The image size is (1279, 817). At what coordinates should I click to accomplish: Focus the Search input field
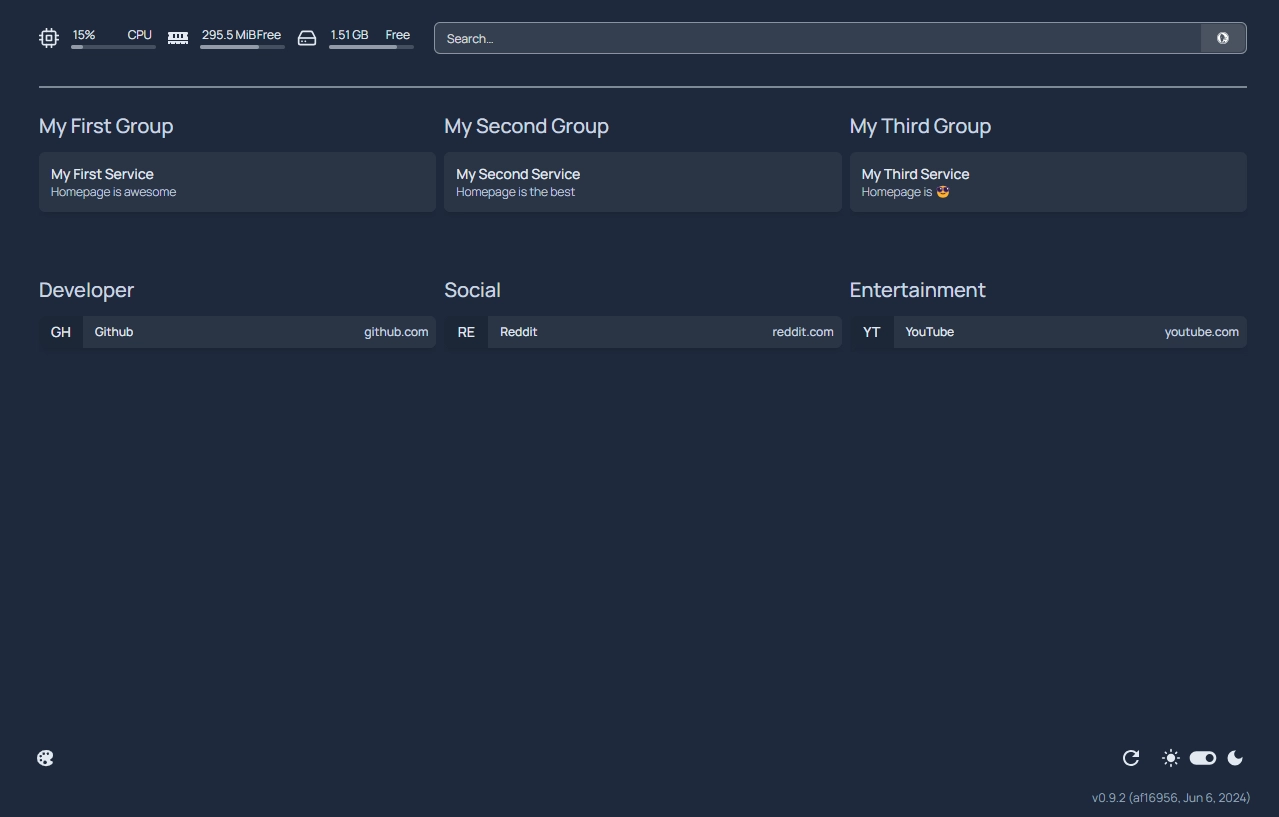coord(817,38)
